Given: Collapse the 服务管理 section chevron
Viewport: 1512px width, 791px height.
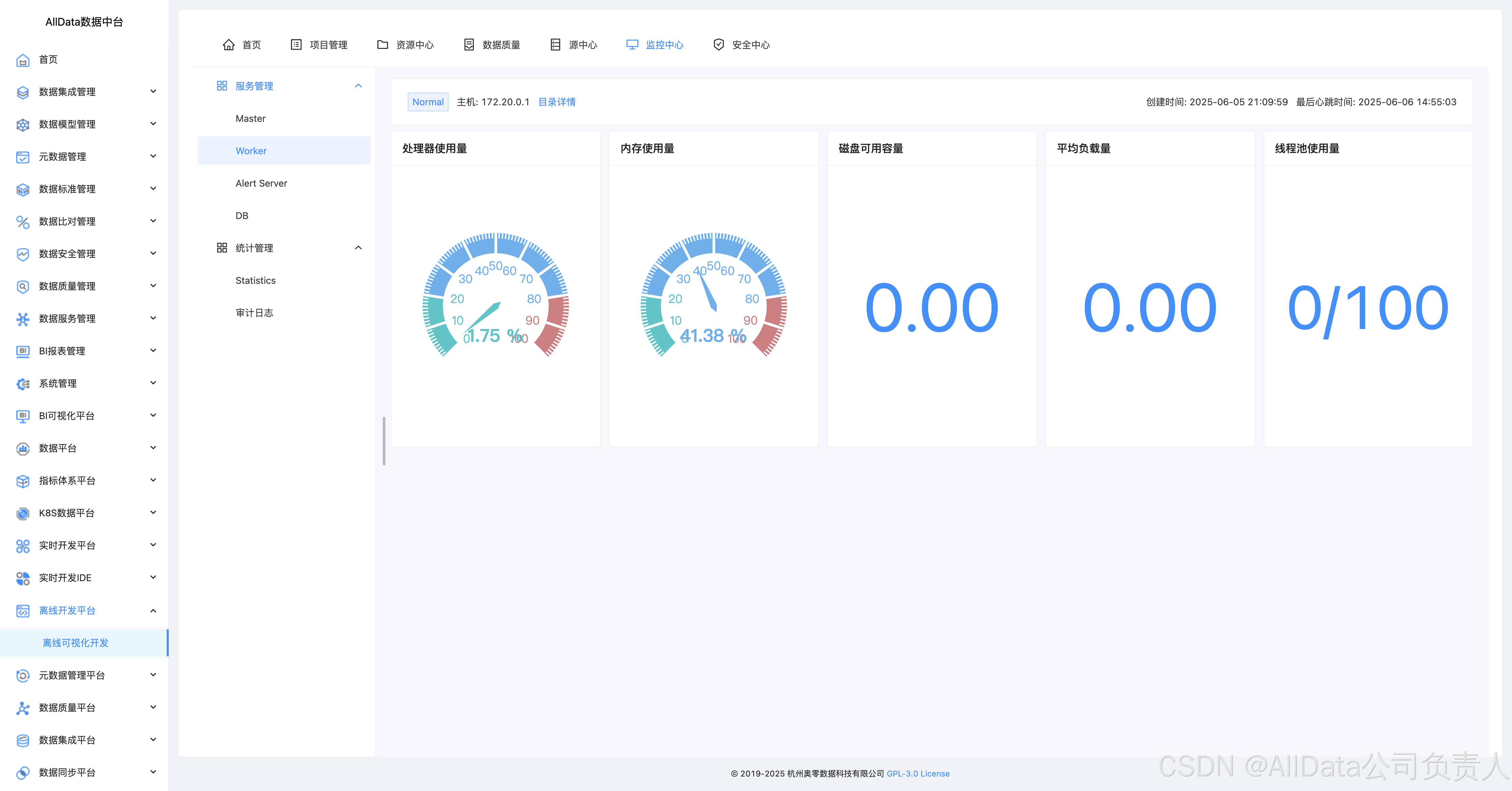Looking at the screenshot, I should pyautogui.click(x=359, y=86).
